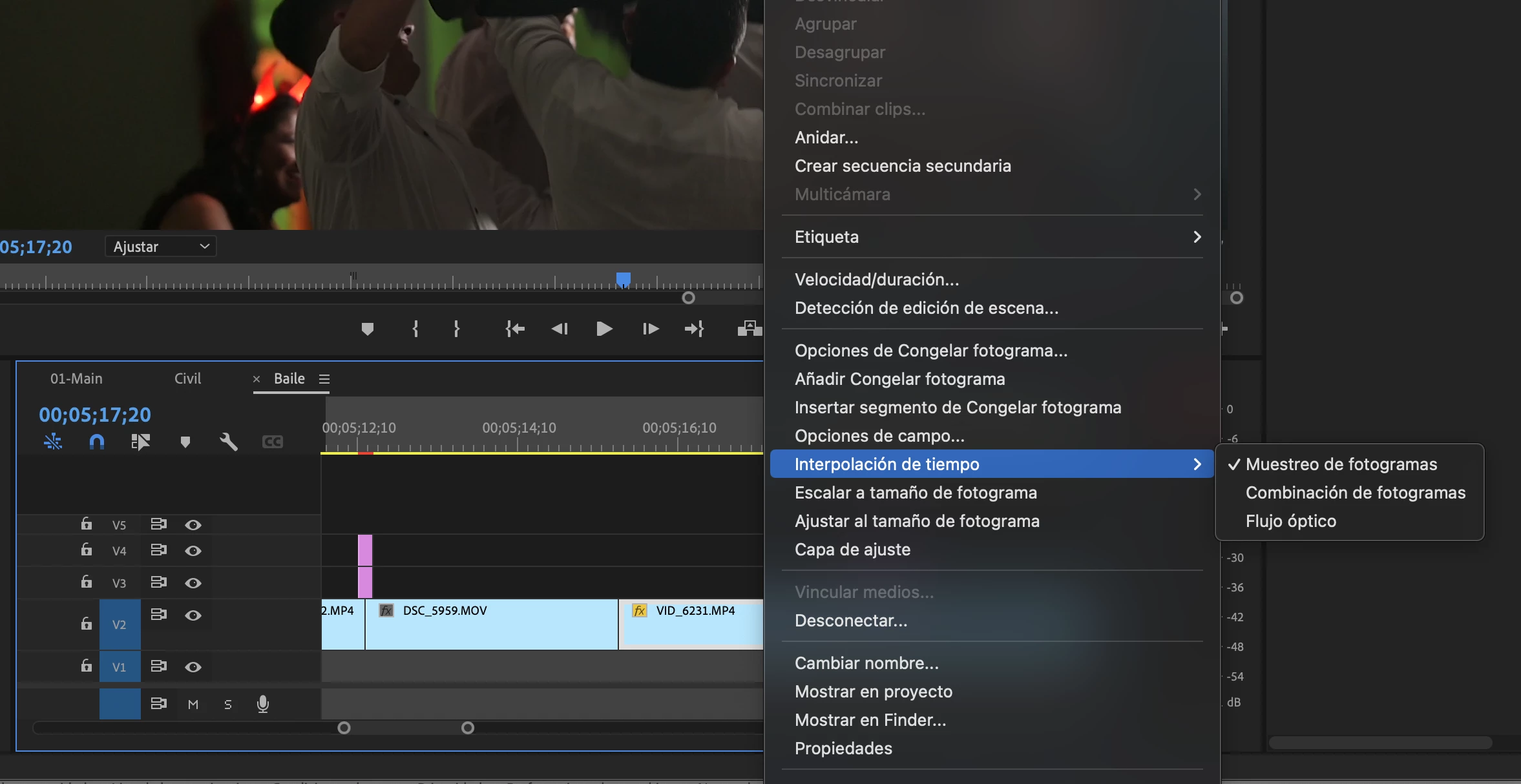Toggle lock on track V3
Image resolution: width=1521 pixels, height=784 pixels.
coord(86,582)
